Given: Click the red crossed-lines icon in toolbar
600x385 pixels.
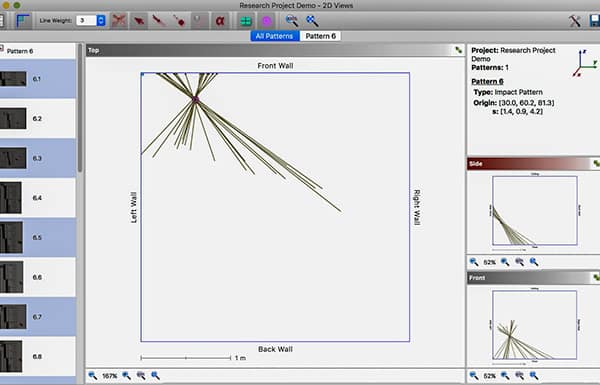Looking at the screenshot, I should coord(119,20).
